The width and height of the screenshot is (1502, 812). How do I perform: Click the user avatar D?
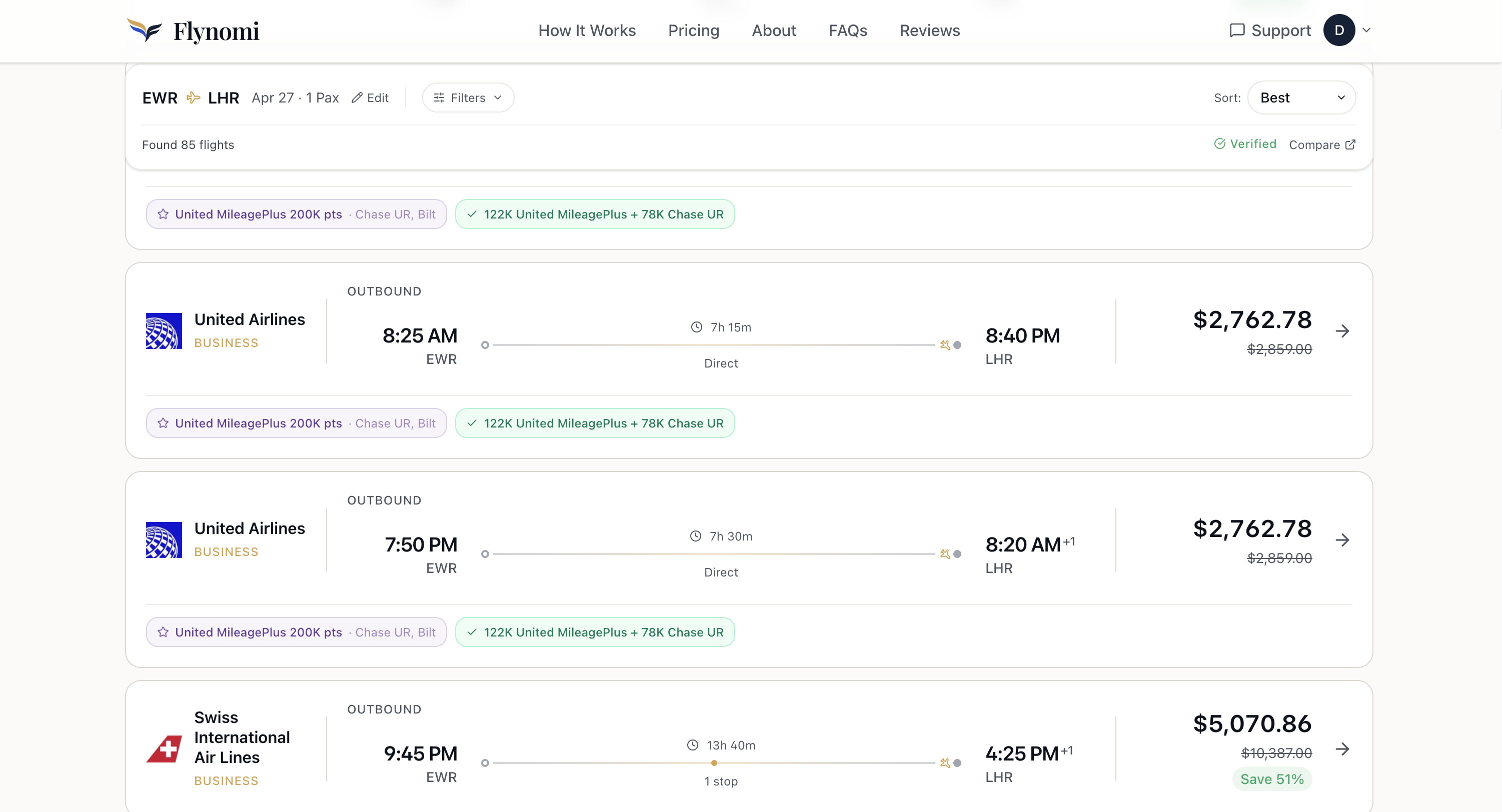(1339, 30)
